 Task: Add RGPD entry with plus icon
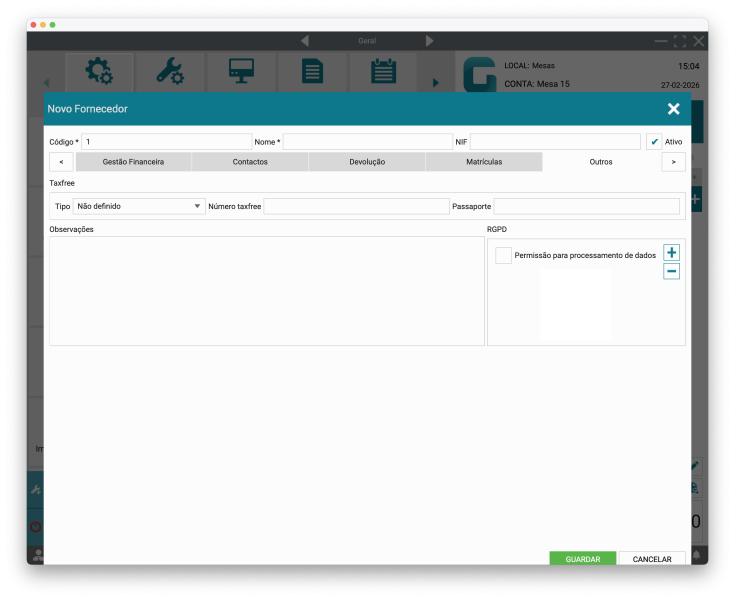click(671, 253)
